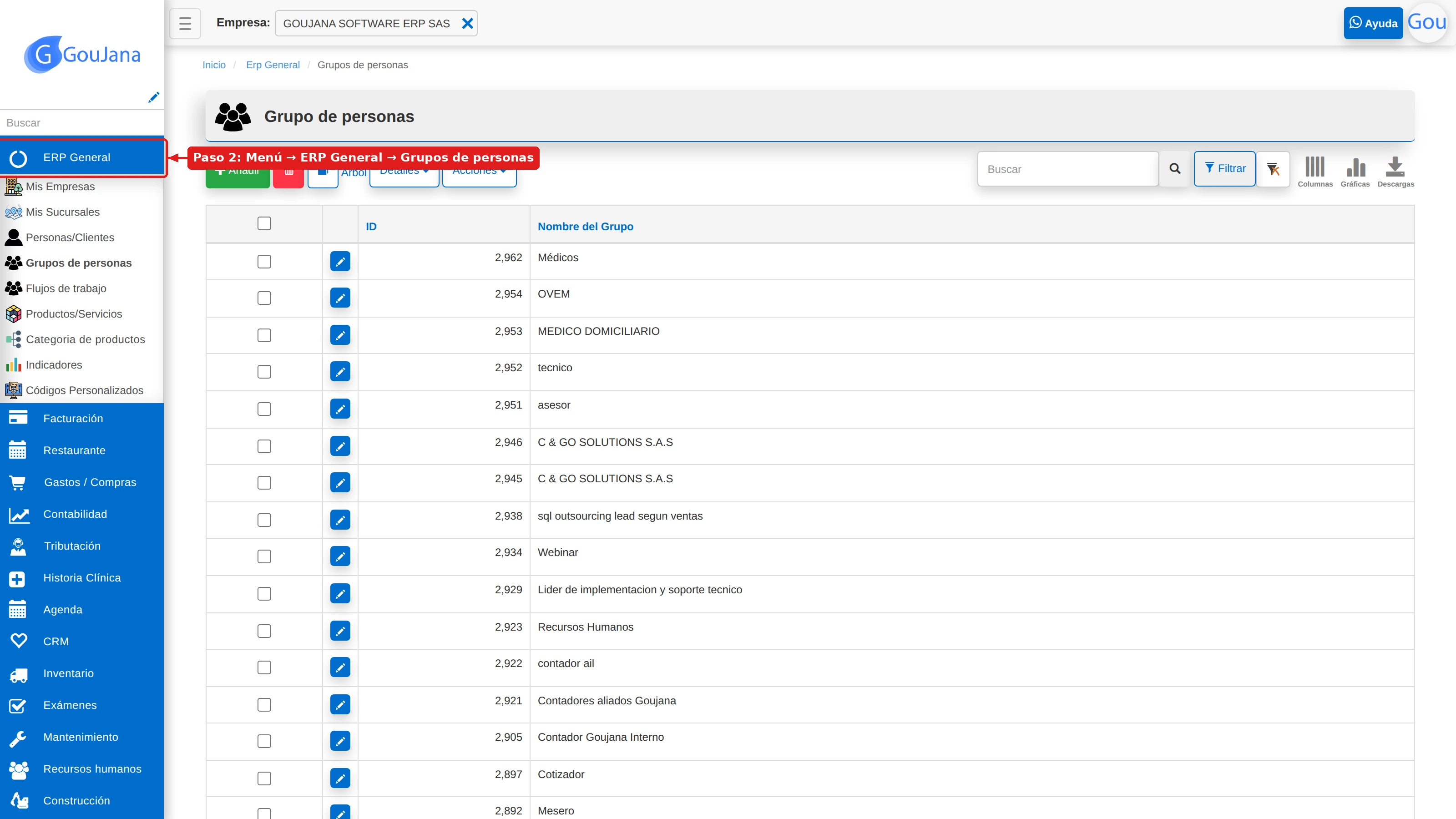Click the sidebar edit pencil icon
1456x819 pixels.
153,97
